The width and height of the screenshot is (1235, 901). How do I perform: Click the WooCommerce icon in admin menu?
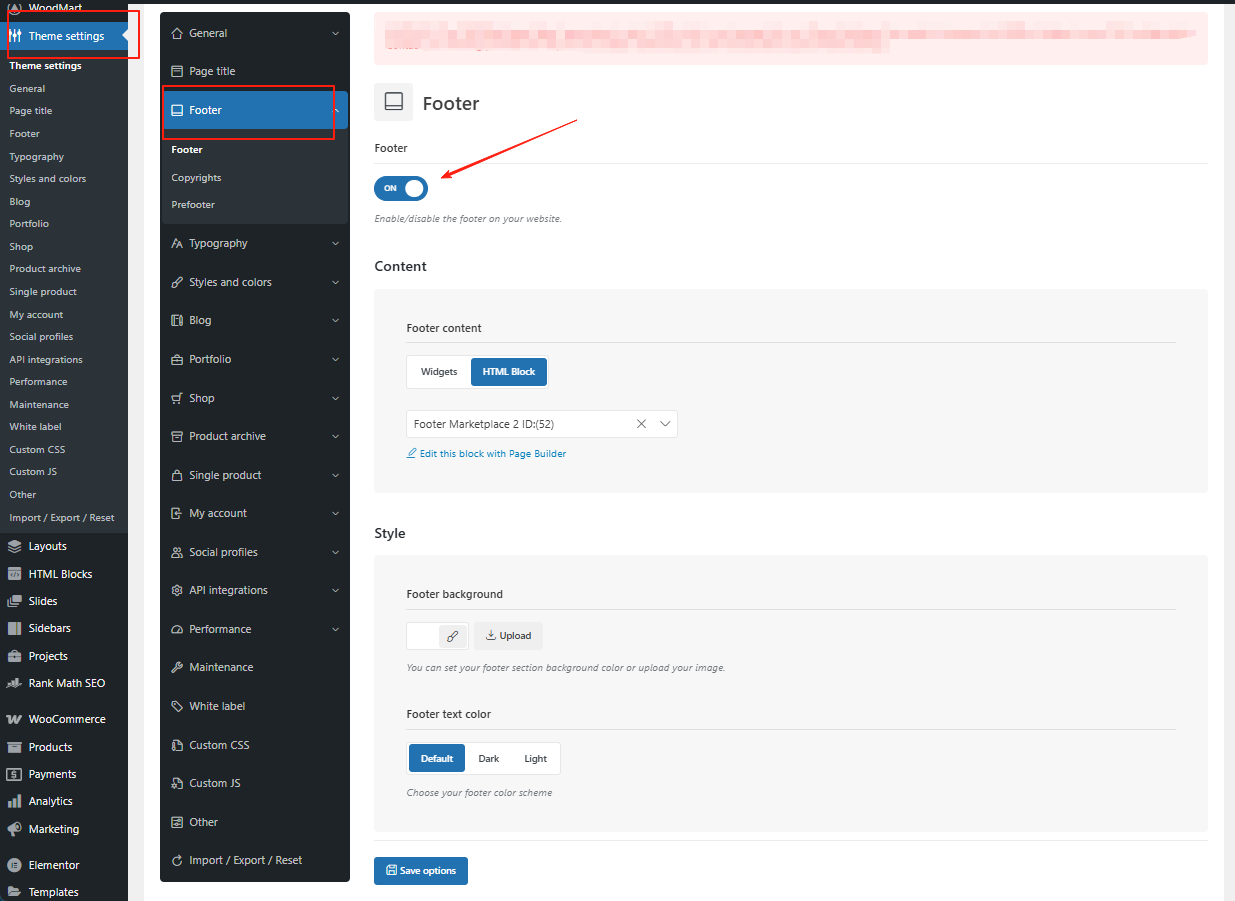[x=14, y=719]
